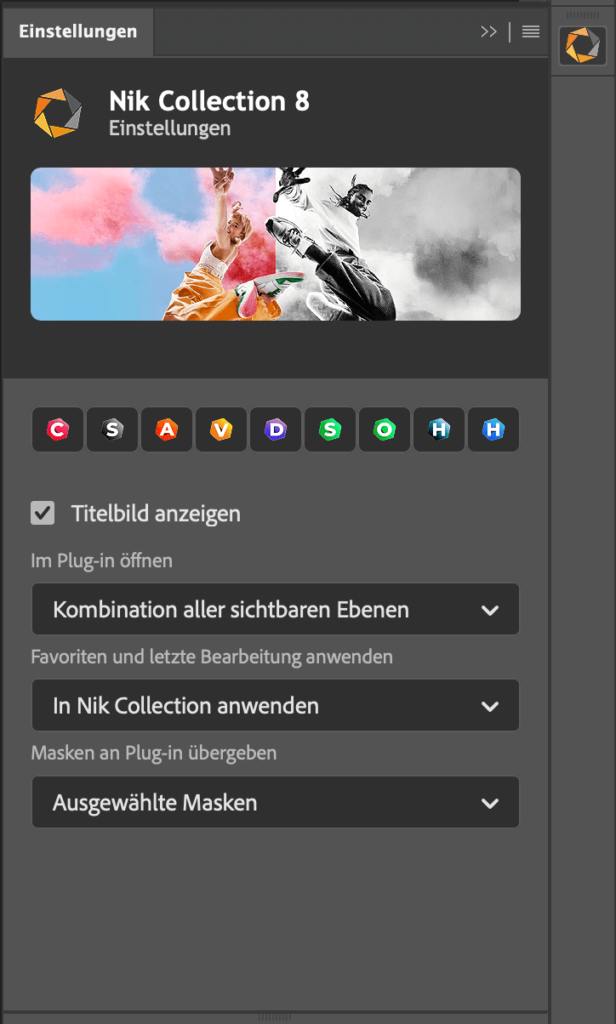Open the black S Silver Efex plug-in
This screenshot has width=616, height=1024.
112,430
